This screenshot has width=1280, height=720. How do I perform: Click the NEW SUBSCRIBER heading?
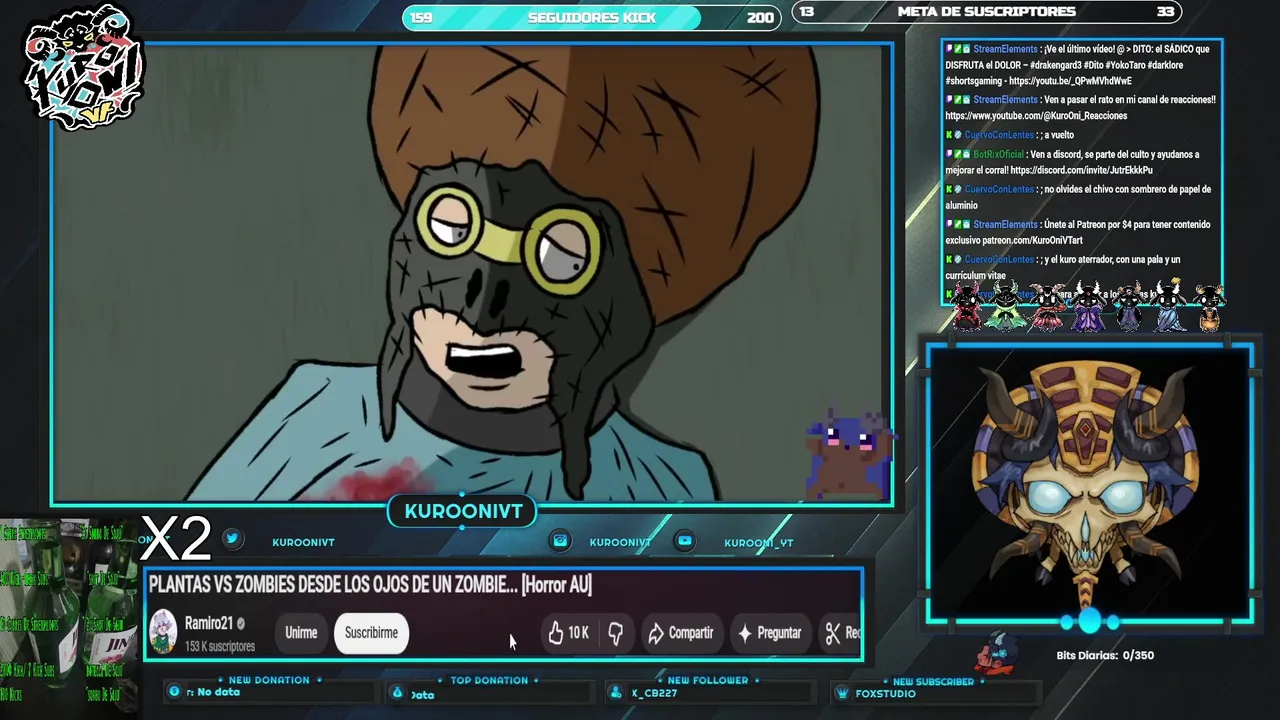coord(933,682)
